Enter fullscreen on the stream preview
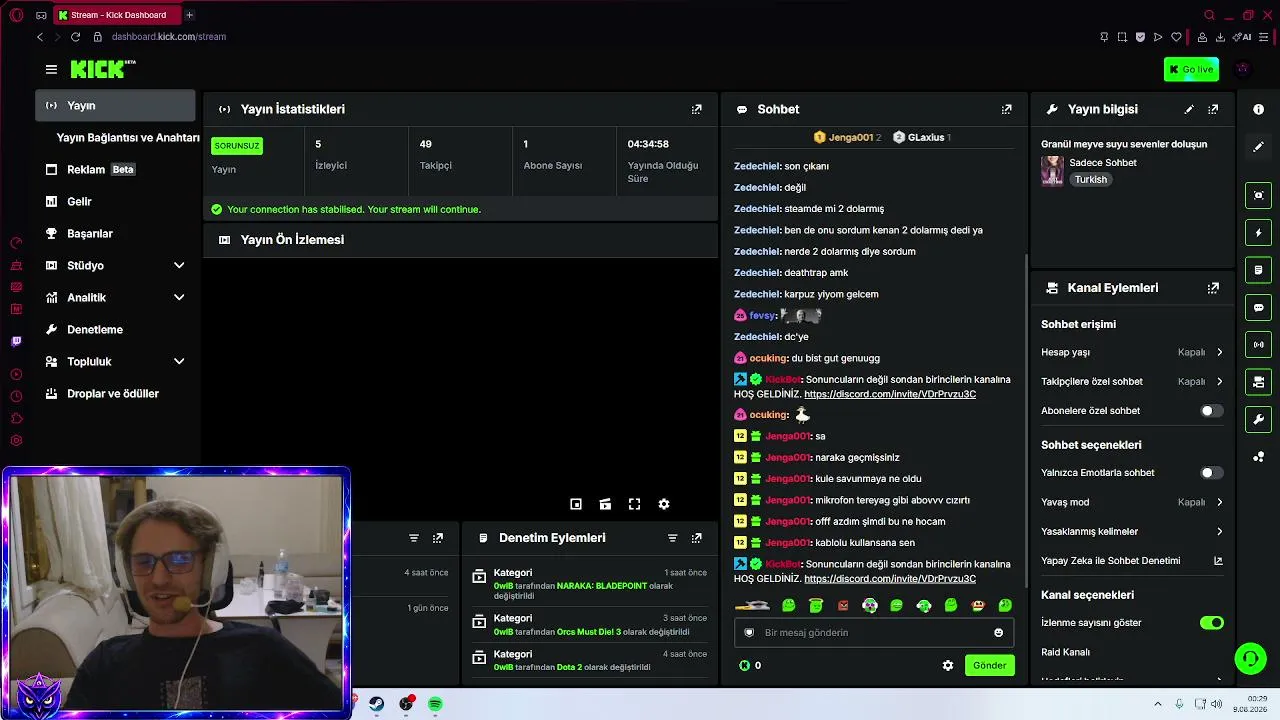The width and height of the screenshot is (1280, 720). [634, 504]
